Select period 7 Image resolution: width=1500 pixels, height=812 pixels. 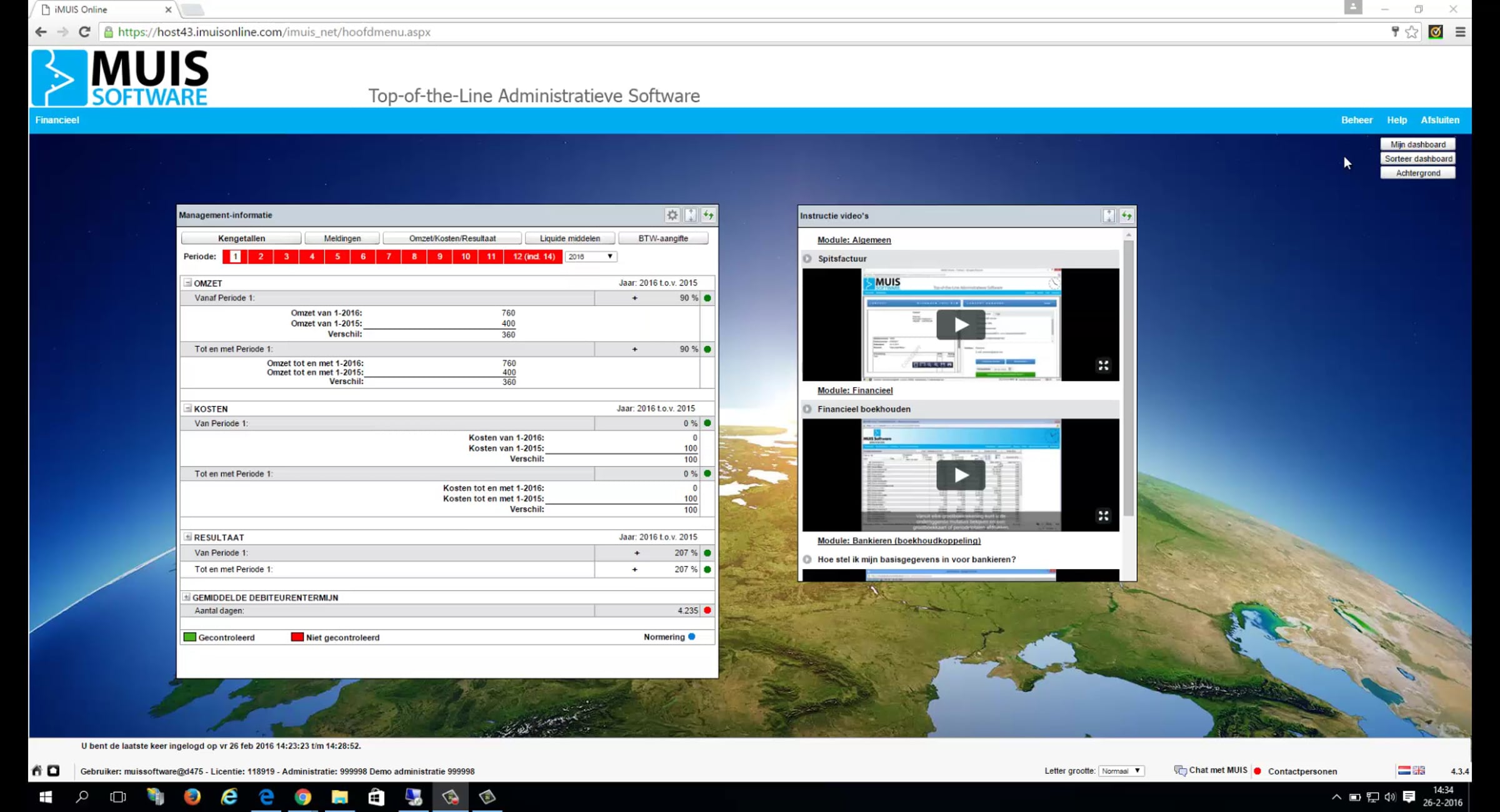pos(389,256)
